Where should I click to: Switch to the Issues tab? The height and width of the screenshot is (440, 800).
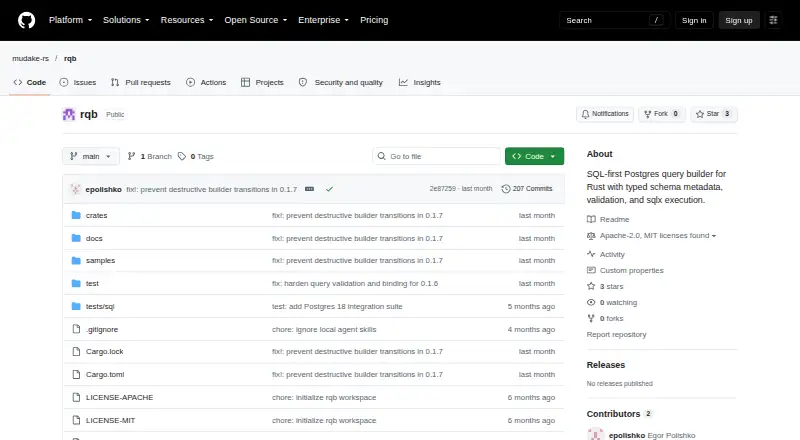click(x=78, y=82)
